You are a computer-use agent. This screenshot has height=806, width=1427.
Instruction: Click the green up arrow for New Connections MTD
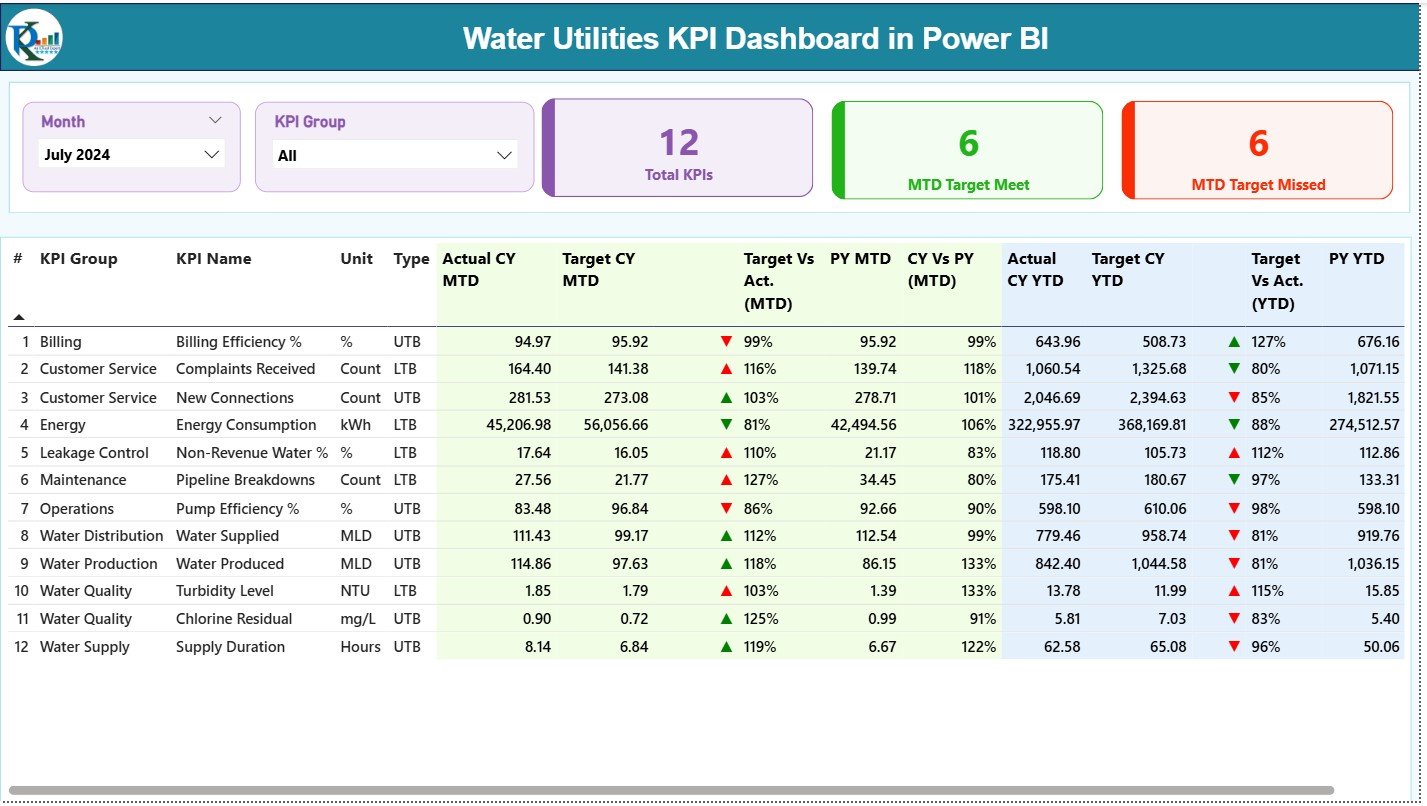pos(726,398)
